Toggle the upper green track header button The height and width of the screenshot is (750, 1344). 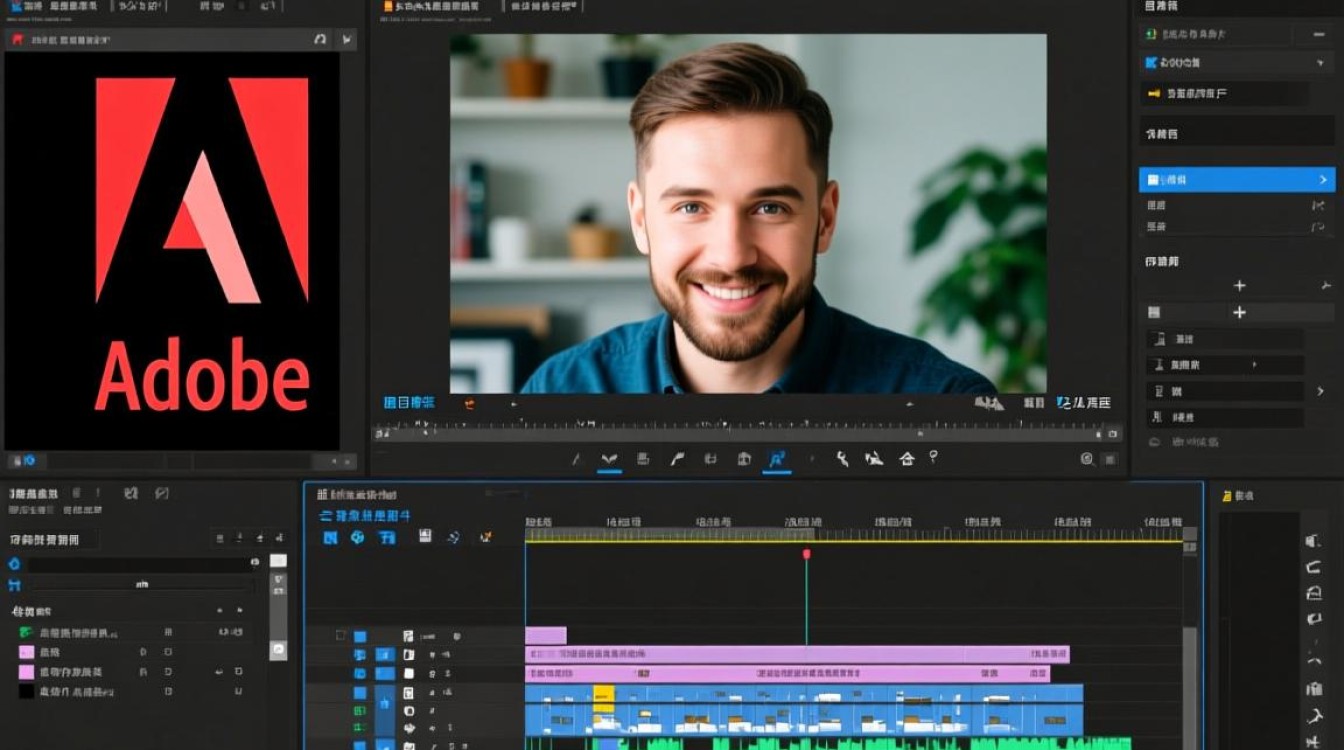point(360,711)
